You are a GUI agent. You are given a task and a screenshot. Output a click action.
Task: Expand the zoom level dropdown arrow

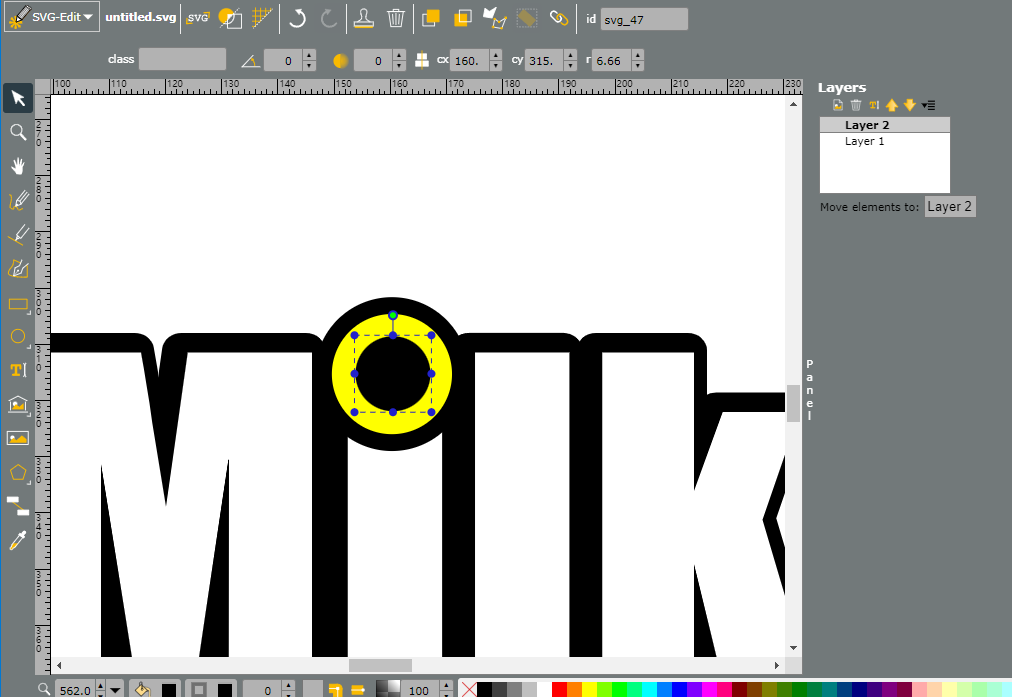click(116, 690)
